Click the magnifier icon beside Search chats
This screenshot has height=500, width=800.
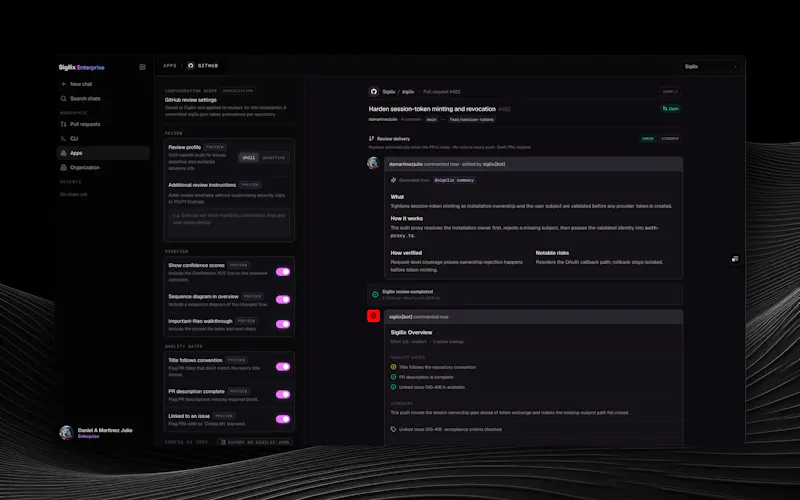tap(63, 98)
